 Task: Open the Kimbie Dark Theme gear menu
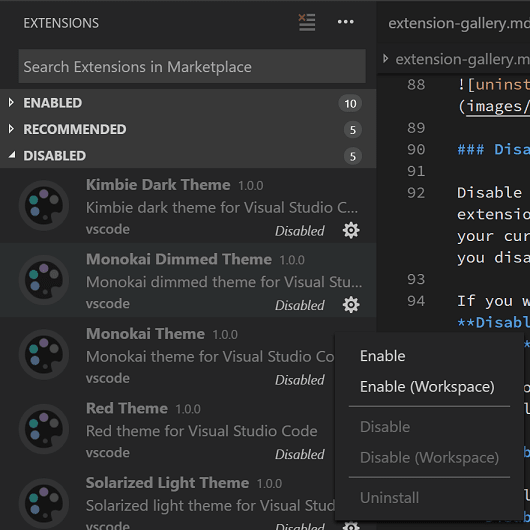pyautogui.click(x=351, y=231)
